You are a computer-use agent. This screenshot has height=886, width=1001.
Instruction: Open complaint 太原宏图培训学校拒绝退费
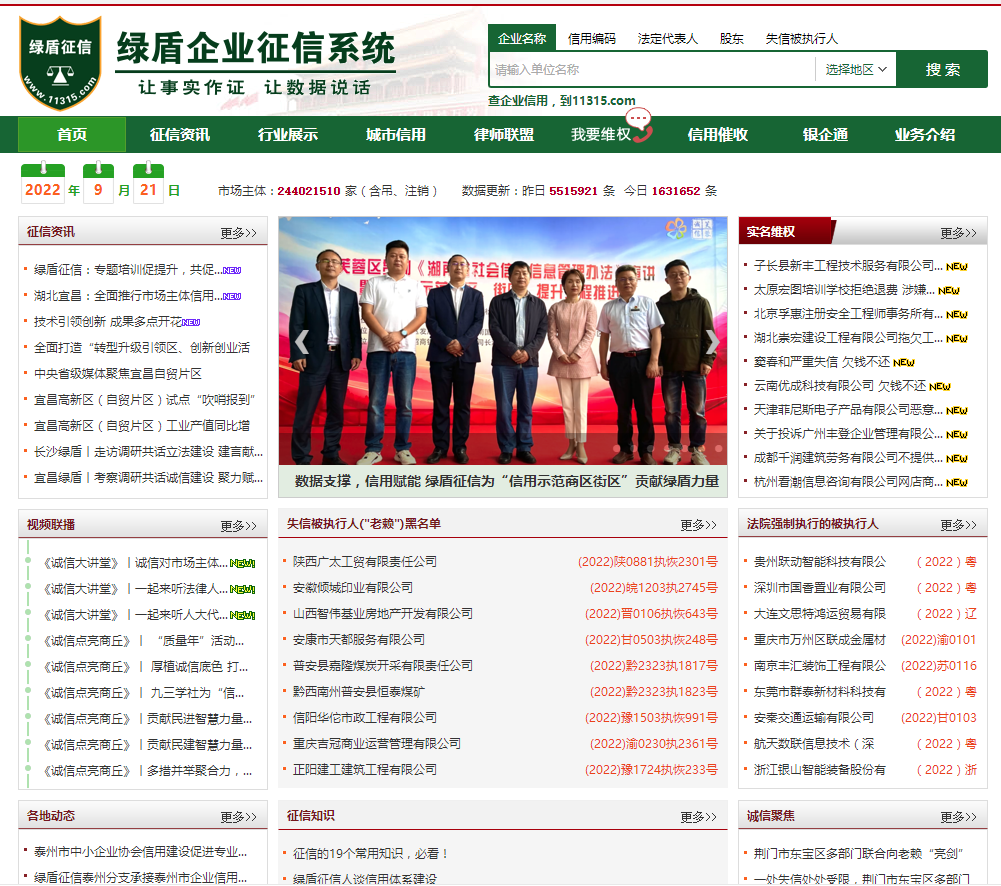pyautogui.click(x=844, y=290)
